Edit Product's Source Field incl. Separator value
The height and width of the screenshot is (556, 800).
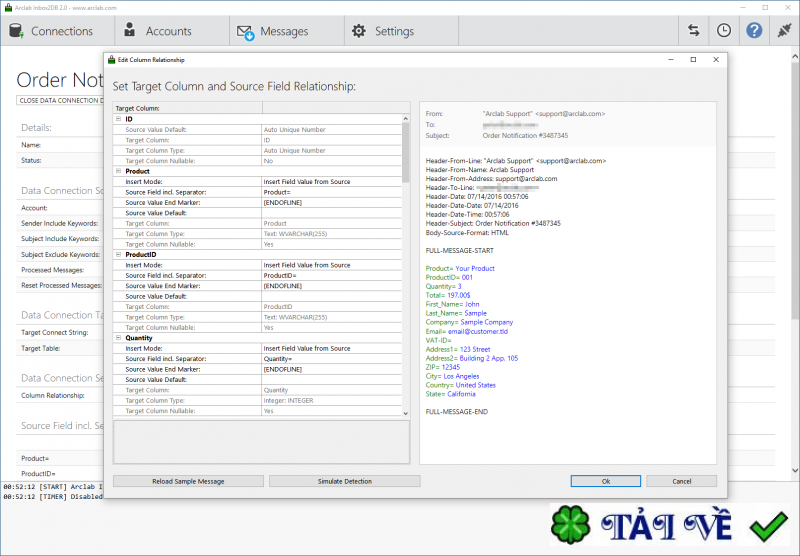(330, 192)
